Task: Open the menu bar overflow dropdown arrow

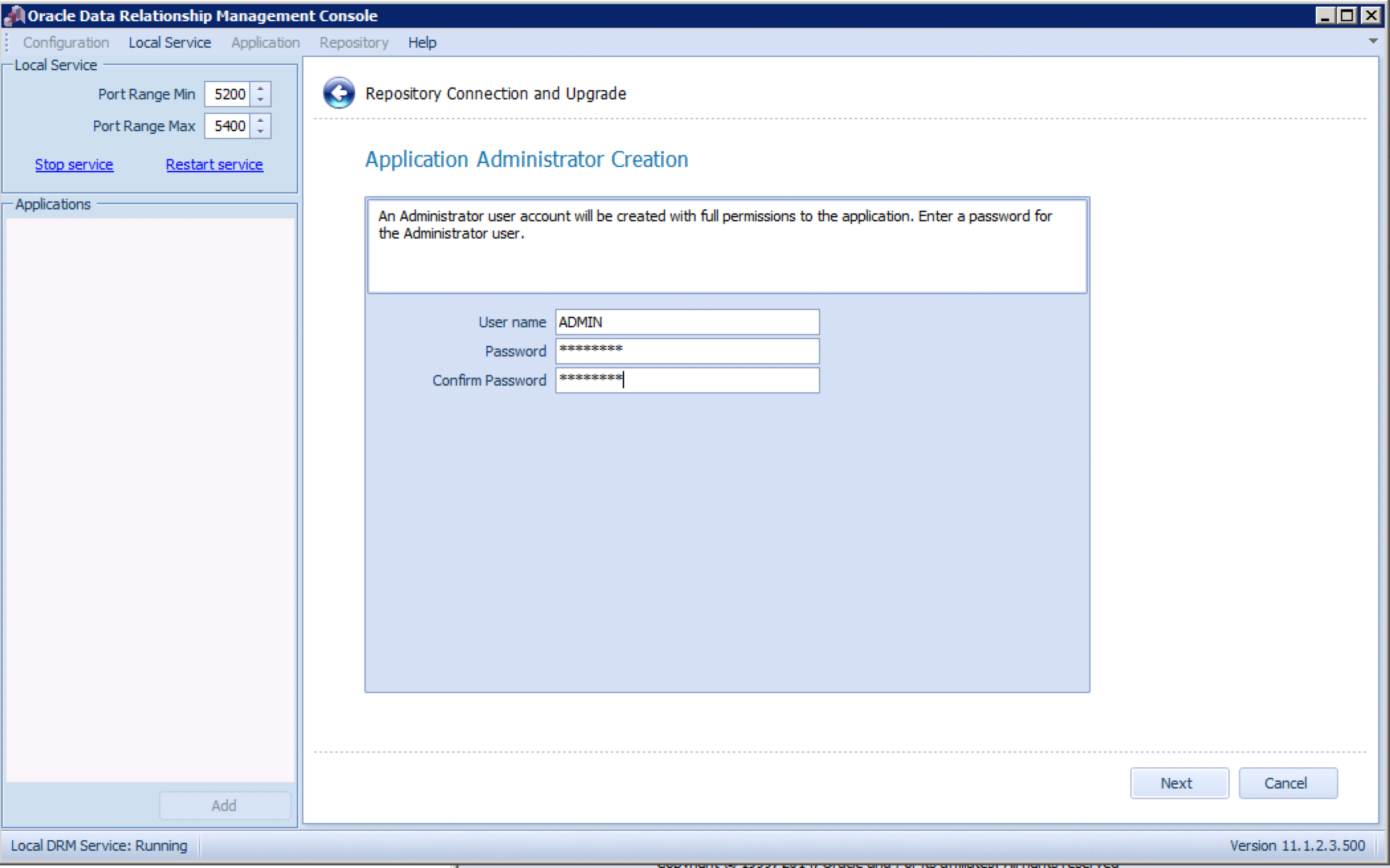Action: pyautogui.click(x=1373, y=42)
